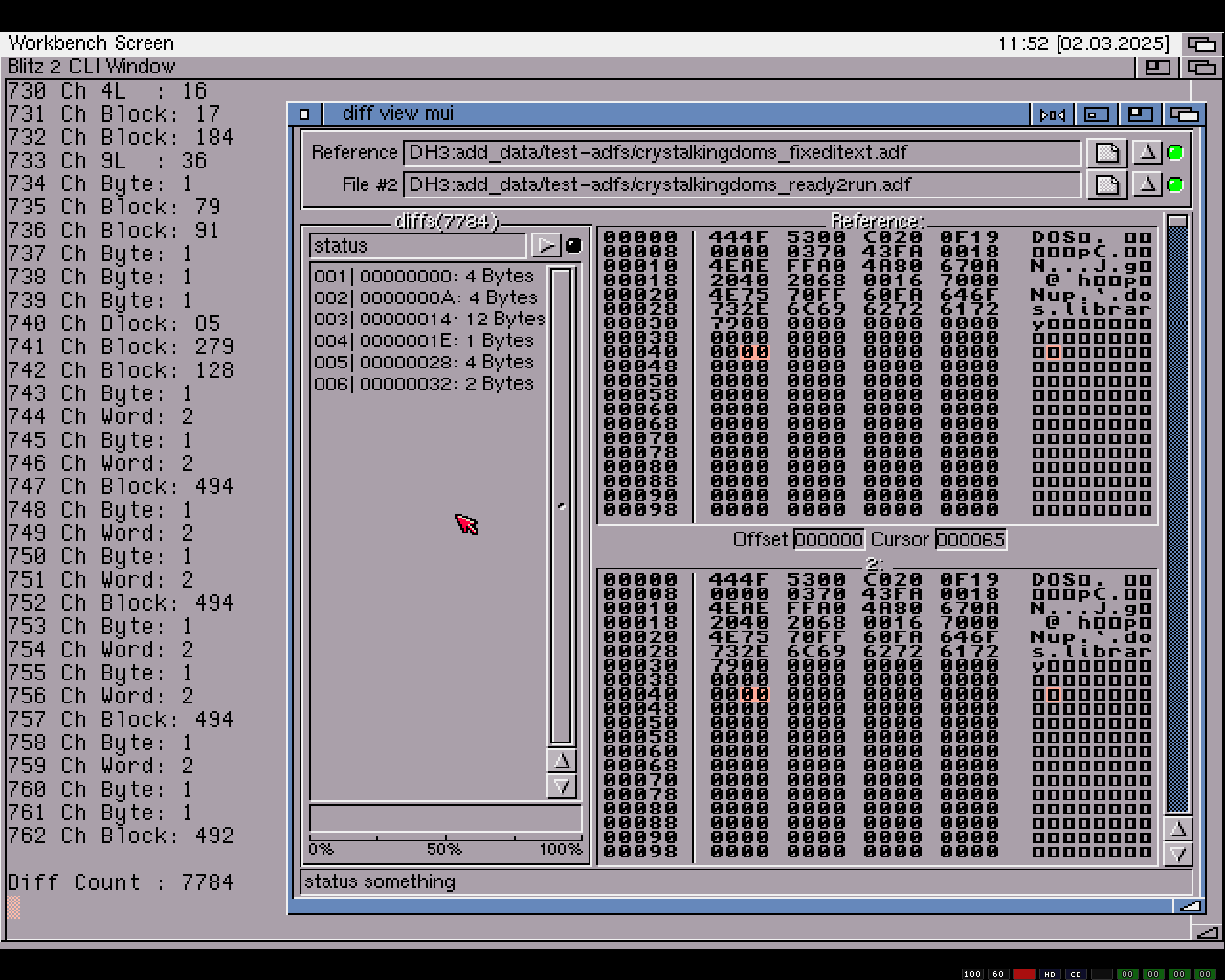Toggle the green indicator on Reference row
This screenshot has width=1225, height=980.
click(1175, 153)
